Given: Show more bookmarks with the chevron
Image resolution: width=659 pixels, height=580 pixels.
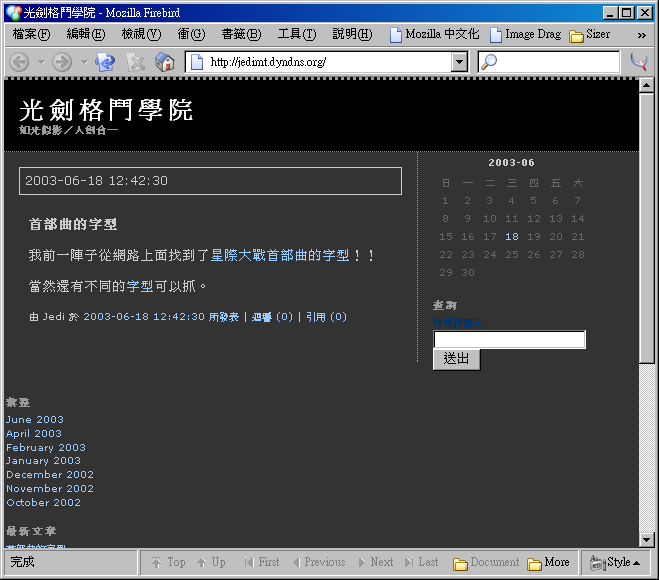Looking at the screenshot, I should tap(641, 35).
